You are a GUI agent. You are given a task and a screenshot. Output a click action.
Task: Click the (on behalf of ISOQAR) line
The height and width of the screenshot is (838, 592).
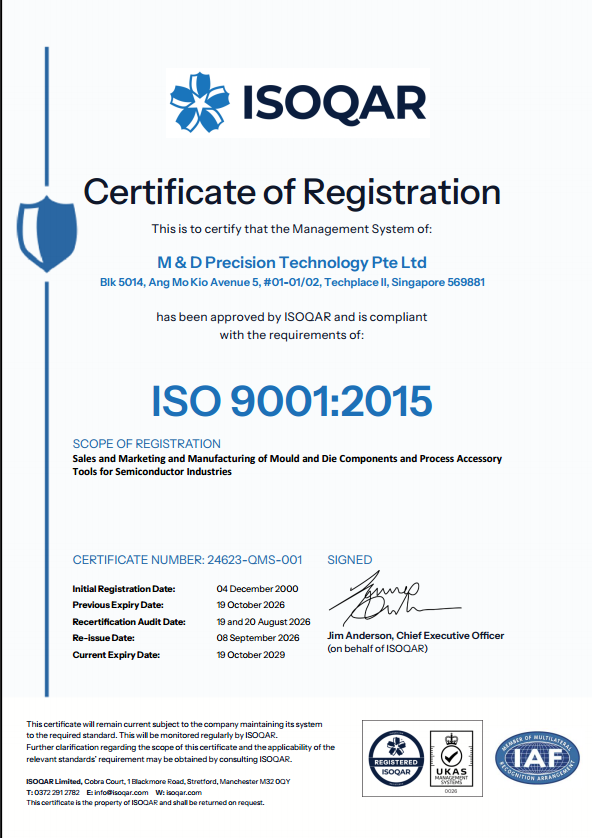coord(377,648)
